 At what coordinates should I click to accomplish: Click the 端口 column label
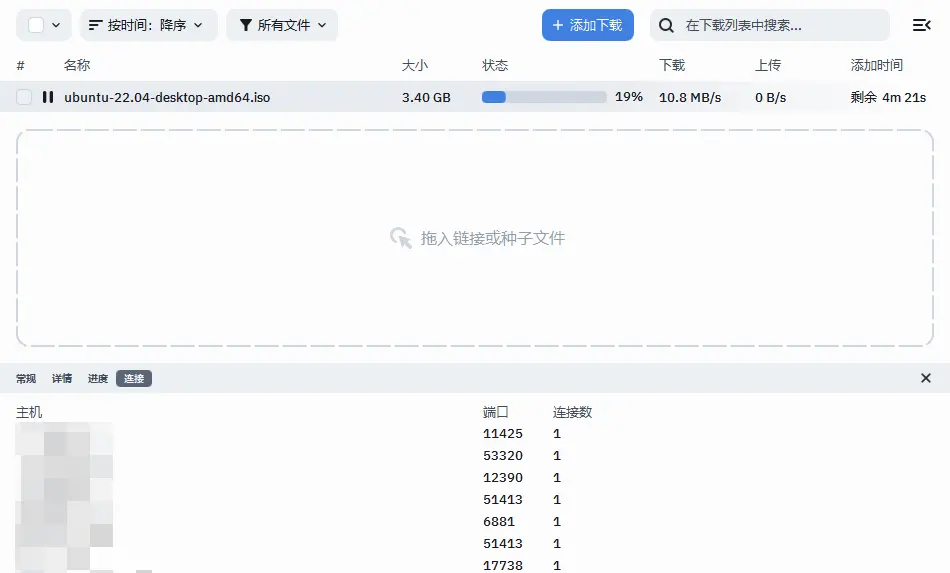click(x=496, y=412)
